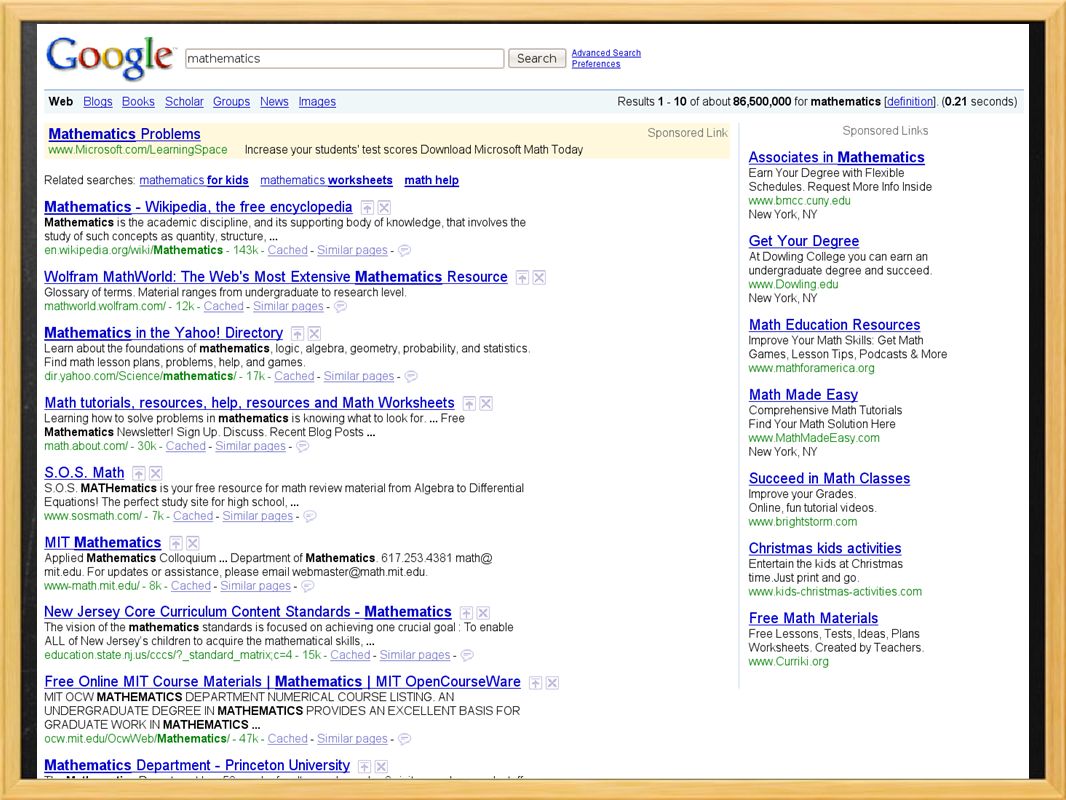Image resolution: width=1066 pixels, height=800 pixels.
Task: Promote the MIT OpenCourseWare result
Action: [536, 683]
